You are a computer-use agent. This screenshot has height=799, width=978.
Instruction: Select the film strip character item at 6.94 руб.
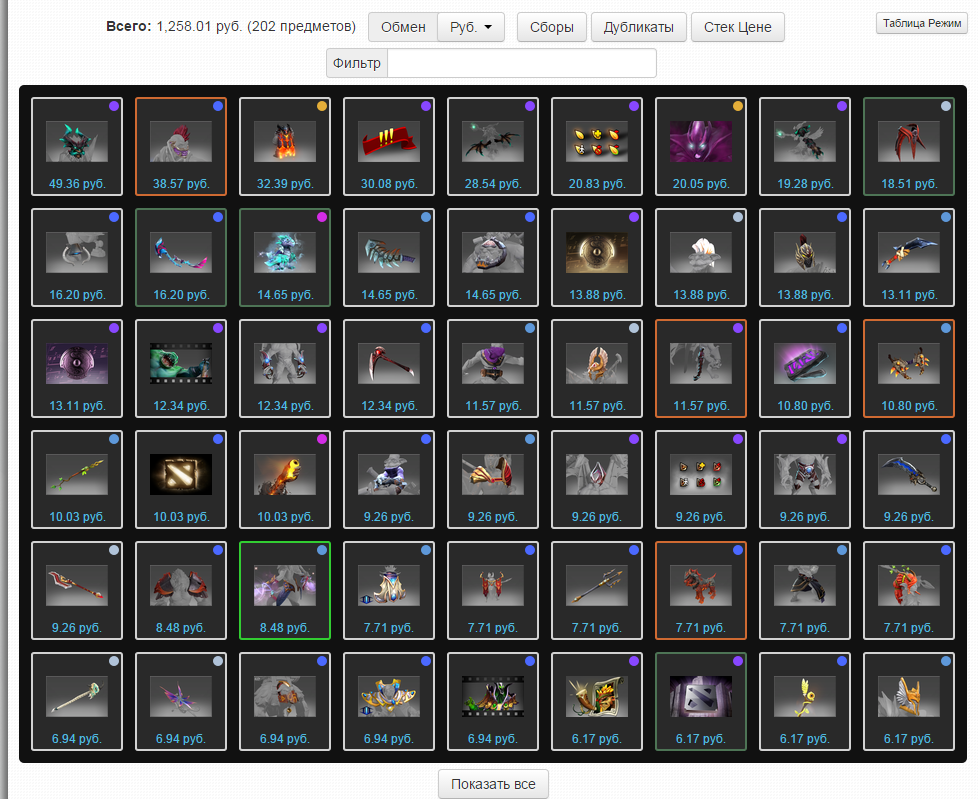(x=493, y=702)
